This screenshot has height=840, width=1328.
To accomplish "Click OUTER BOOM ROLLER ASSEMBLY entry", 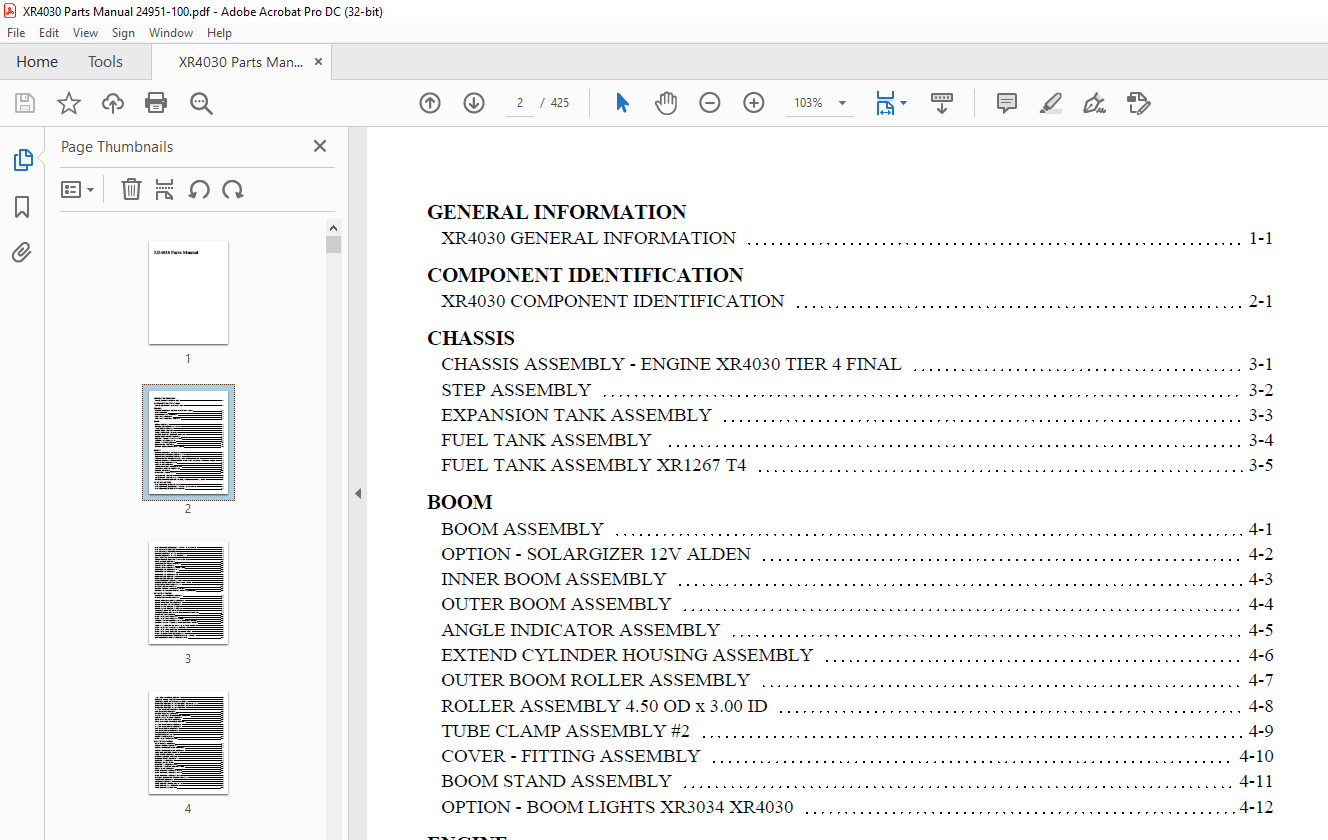I will pos(595,680).
